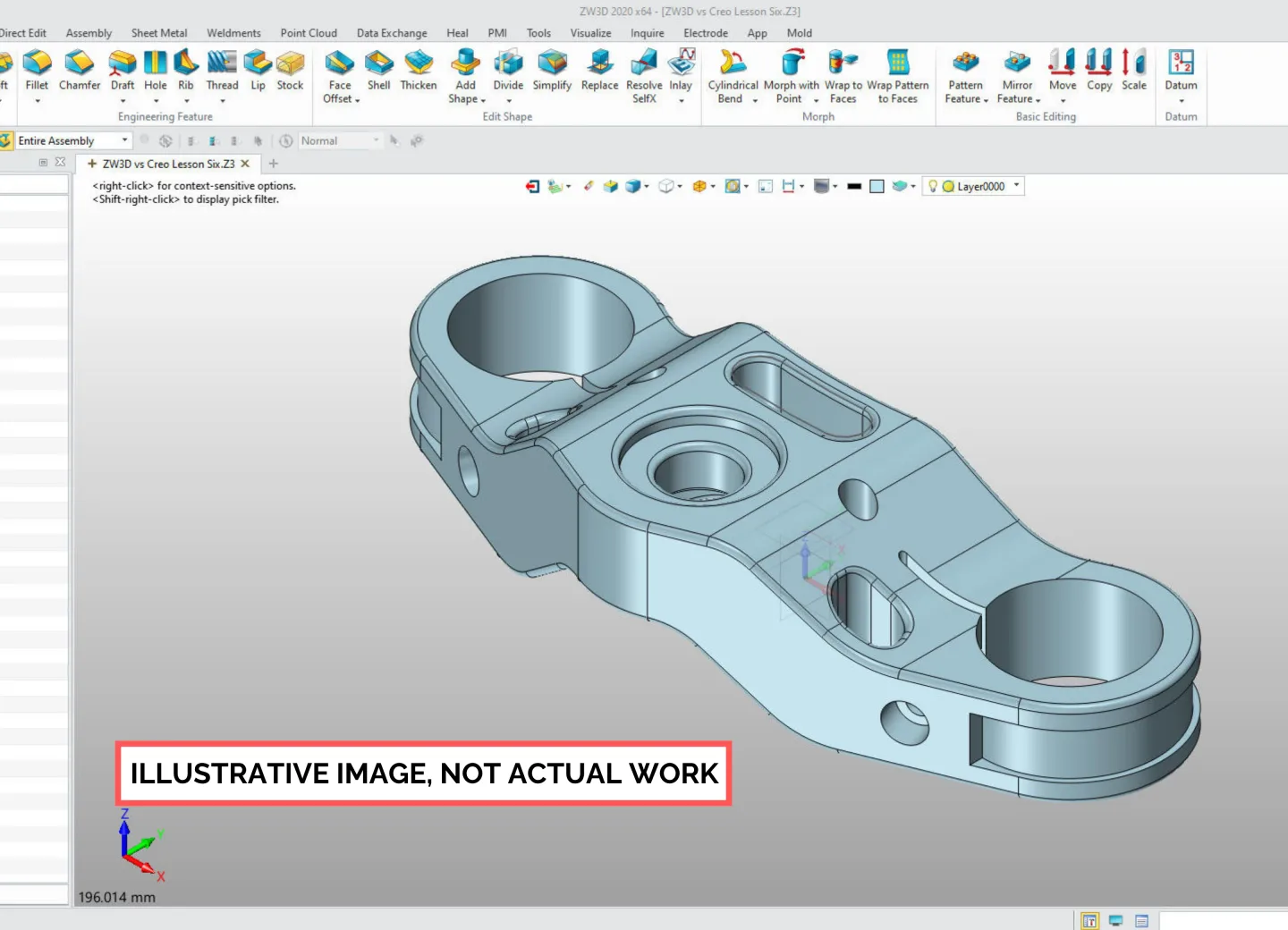Launch Resolve SelfX tool

click(x=644, y=76)
